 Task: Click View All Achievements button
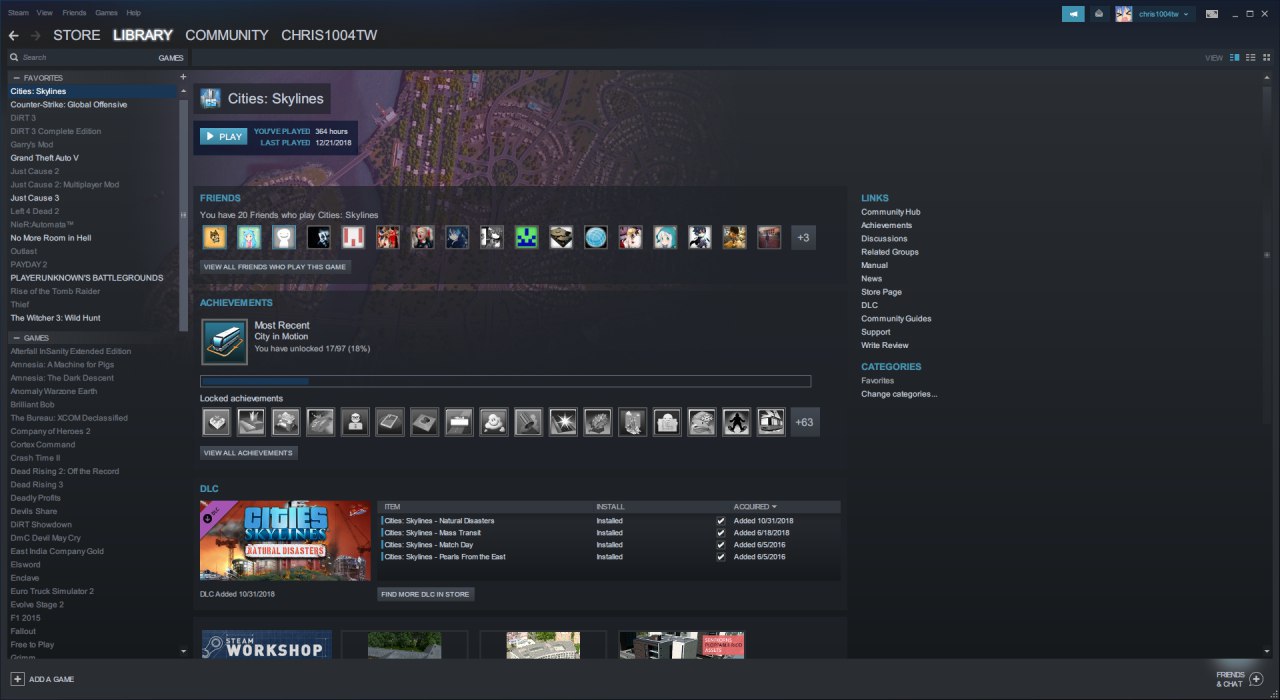tap(249, 453)
